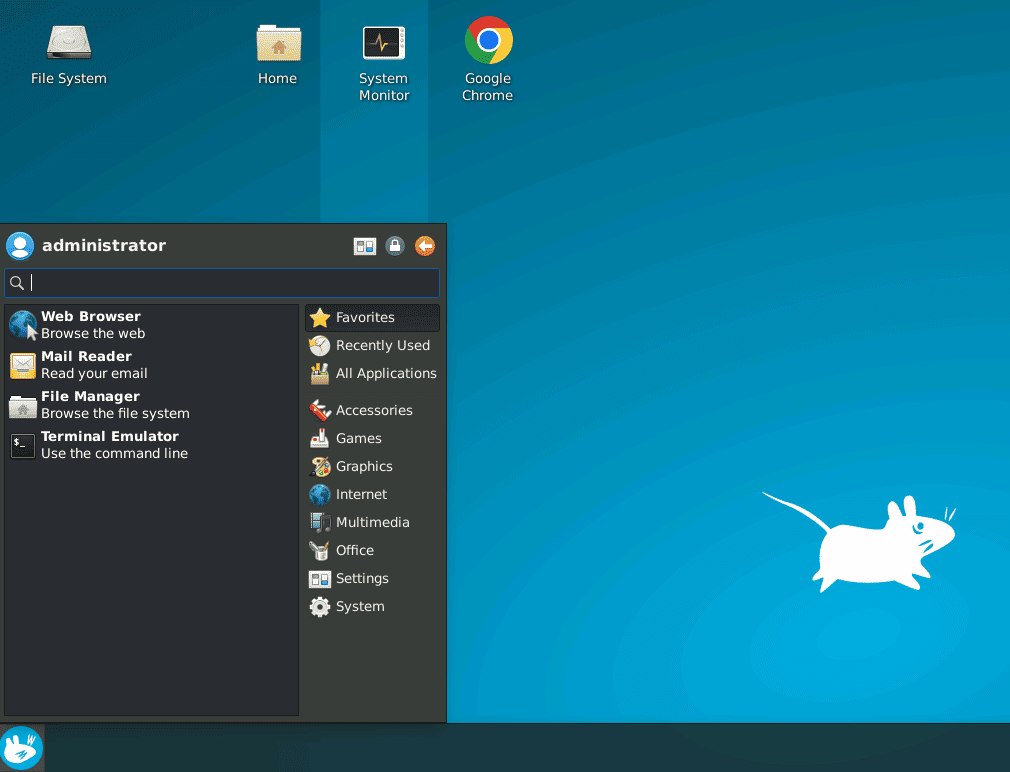The image size is (1010, 772).
Task: Click the search magnifier icon
Action: pos(17,283)
